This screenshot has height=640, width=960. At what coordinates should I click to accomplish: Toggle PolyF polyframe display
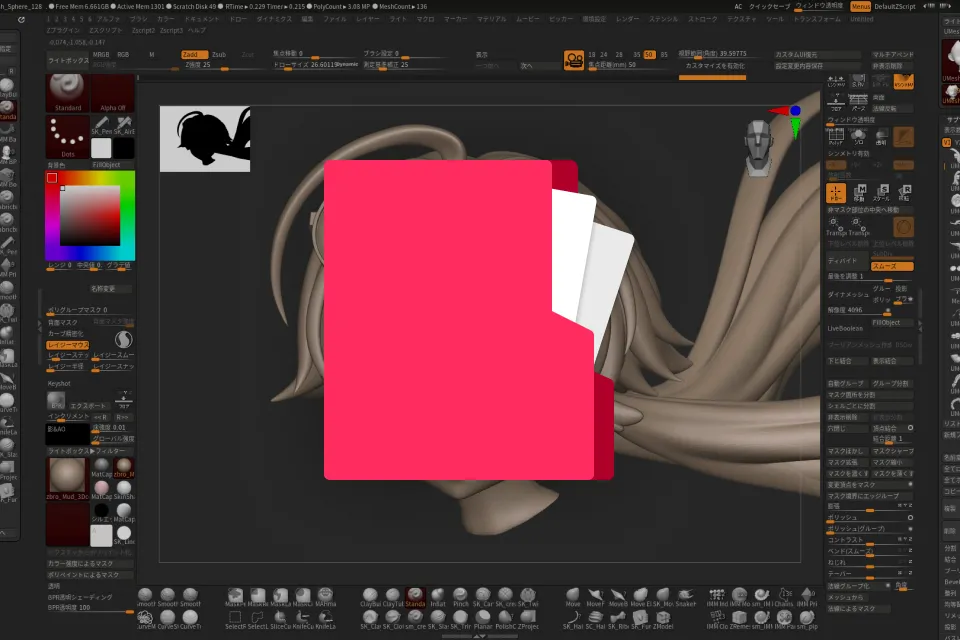836,137
